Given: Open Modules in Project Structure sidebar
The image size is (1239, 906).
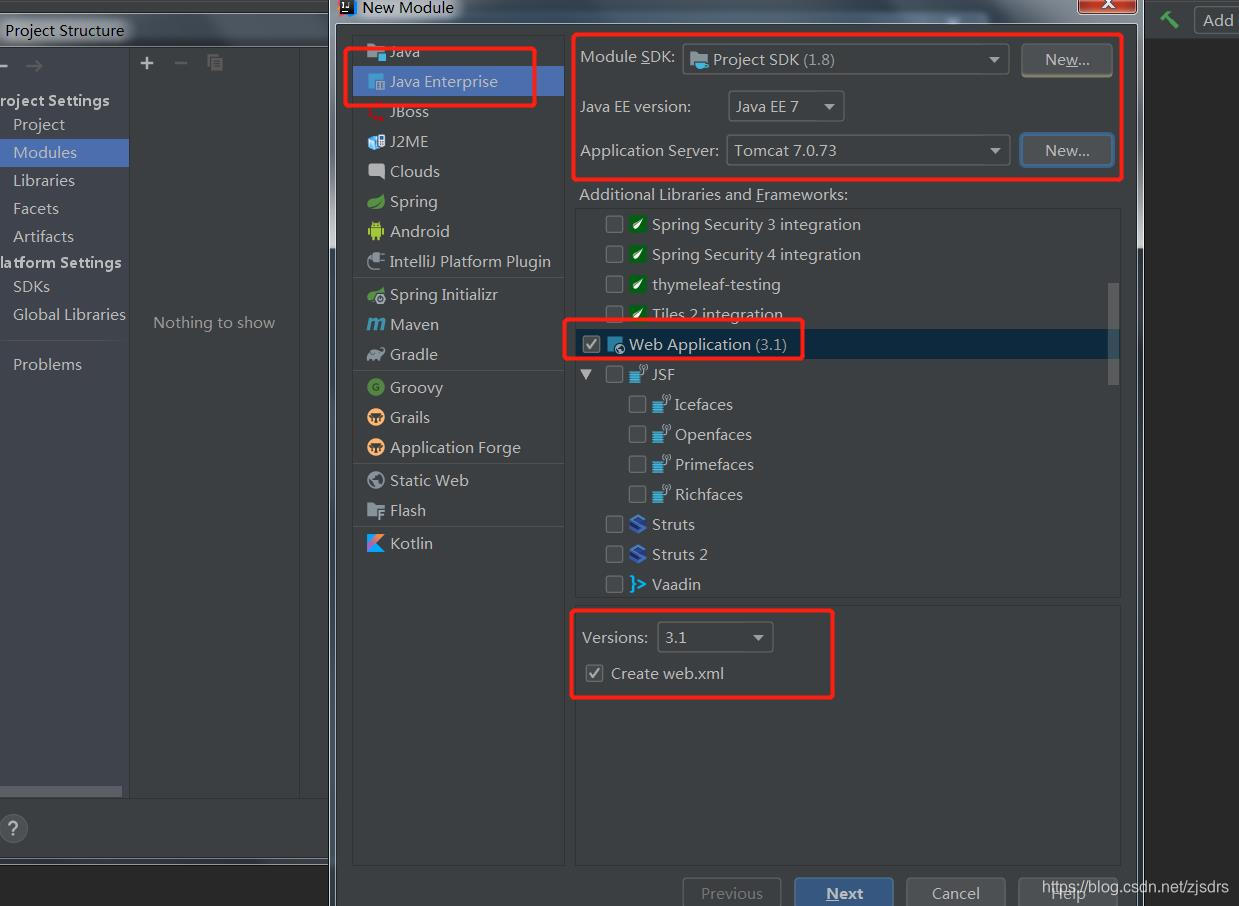Looking at the screenshot, I should click(x=64, y=153).
